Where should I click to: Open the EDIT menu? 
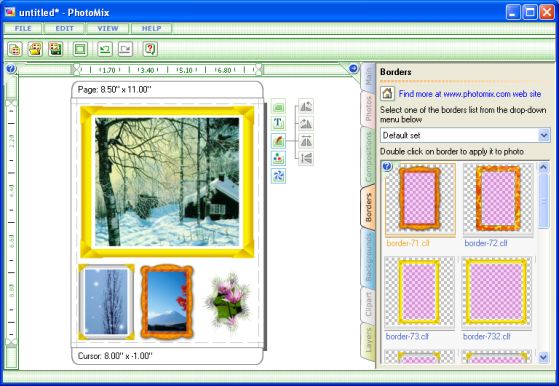(65, 29)
